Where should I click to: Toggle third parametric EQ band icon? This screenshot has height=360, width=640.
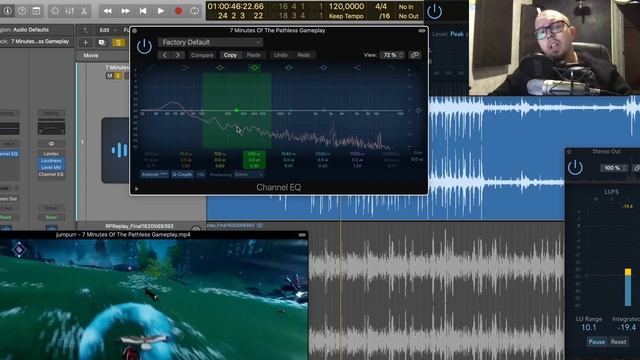coord(289,67)
